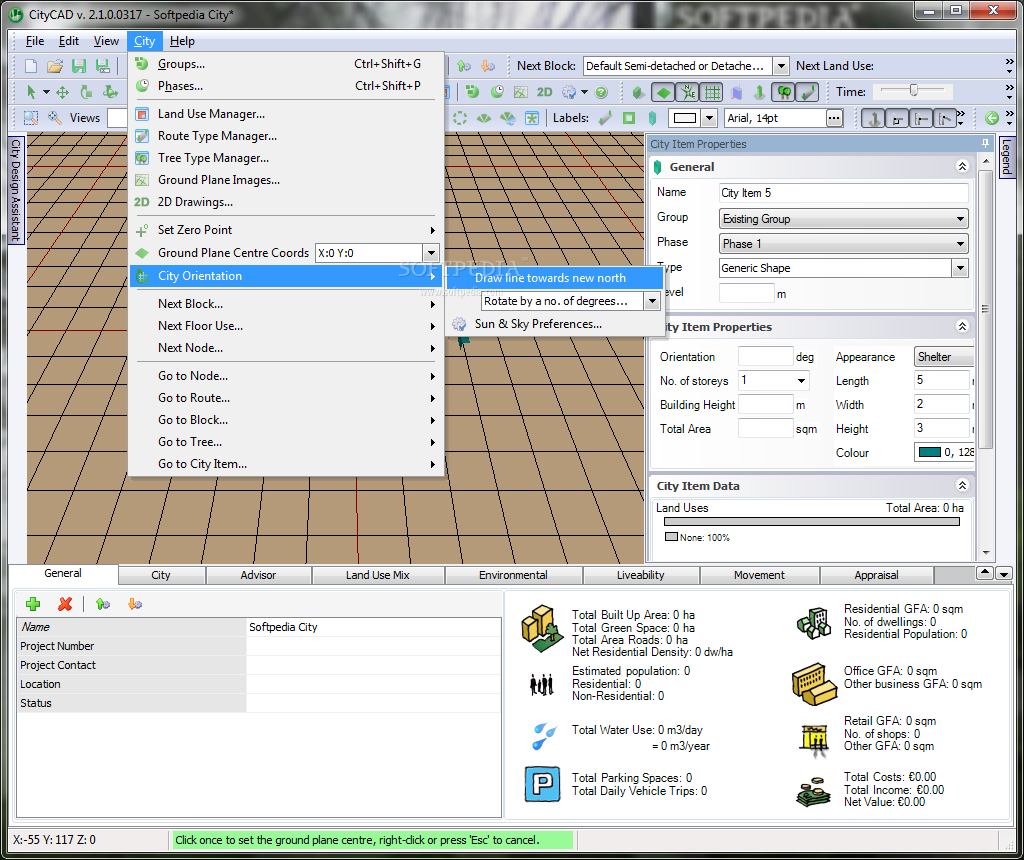The height and width of the screenshot is (860, 1024).
Task: Toggle routes visibility button next to trees
Action: tap(807, 92)
